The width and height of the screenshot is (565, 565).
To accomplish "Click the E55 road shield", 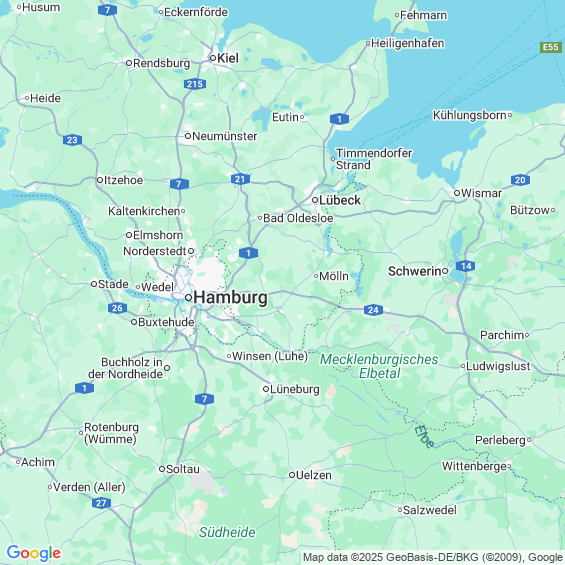I will tap(551, 47).
